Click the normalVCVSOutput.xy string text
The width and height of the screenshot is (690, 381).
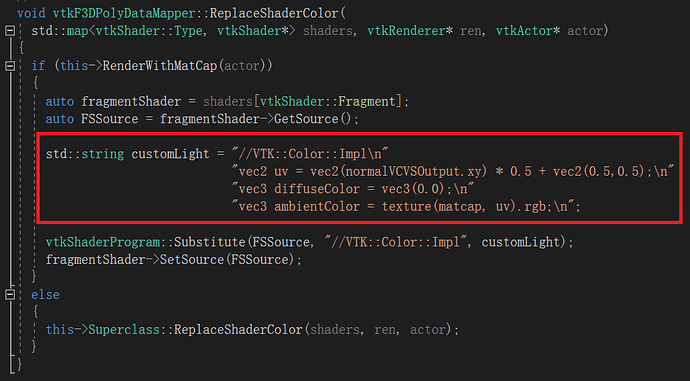[x=414, y=171]
